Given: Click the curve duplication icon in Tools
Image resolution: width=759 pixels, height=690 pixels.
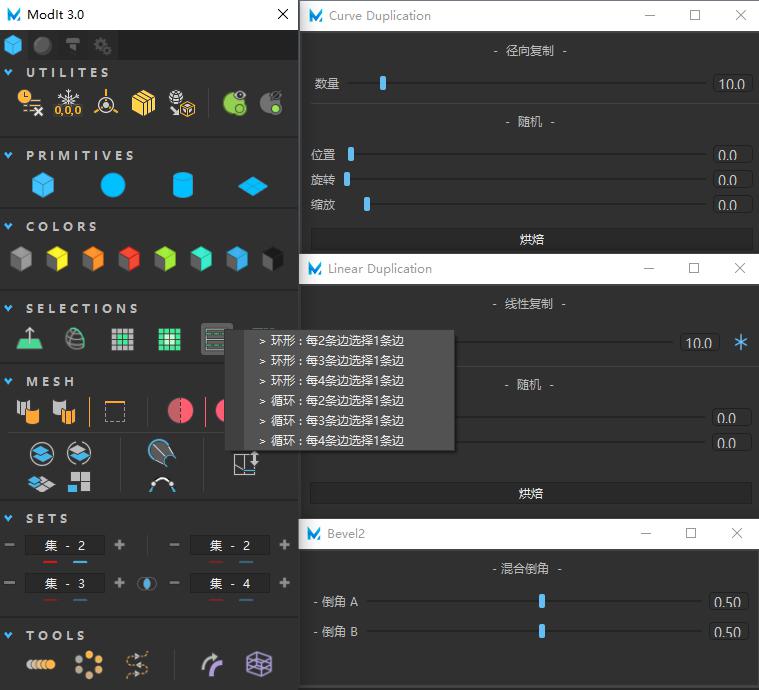Looking at the screenshot, I should click(137, 664).
